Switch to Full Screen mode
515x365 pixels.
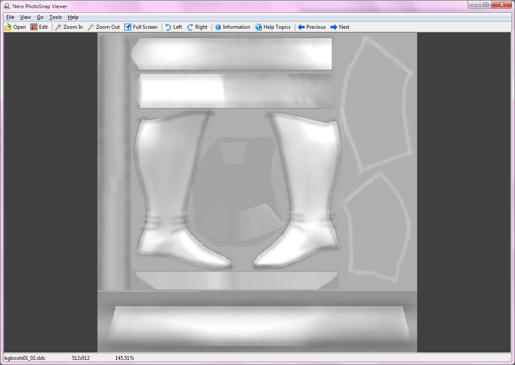(128, 27)
